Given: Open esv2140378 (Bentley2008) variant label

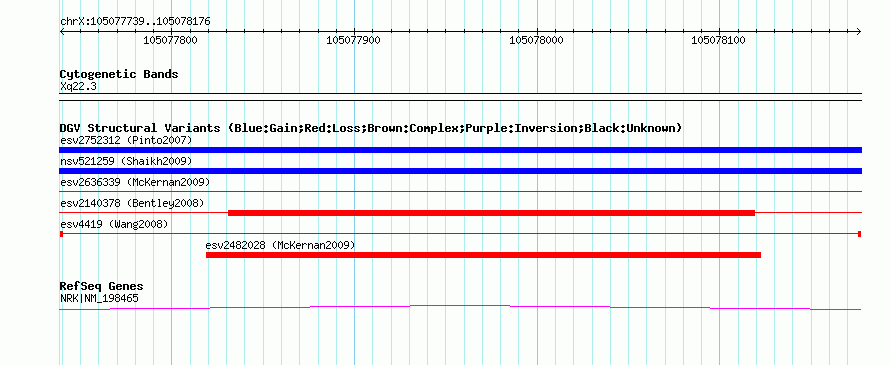Looking at the screenshot, I should tap(132, 203).
